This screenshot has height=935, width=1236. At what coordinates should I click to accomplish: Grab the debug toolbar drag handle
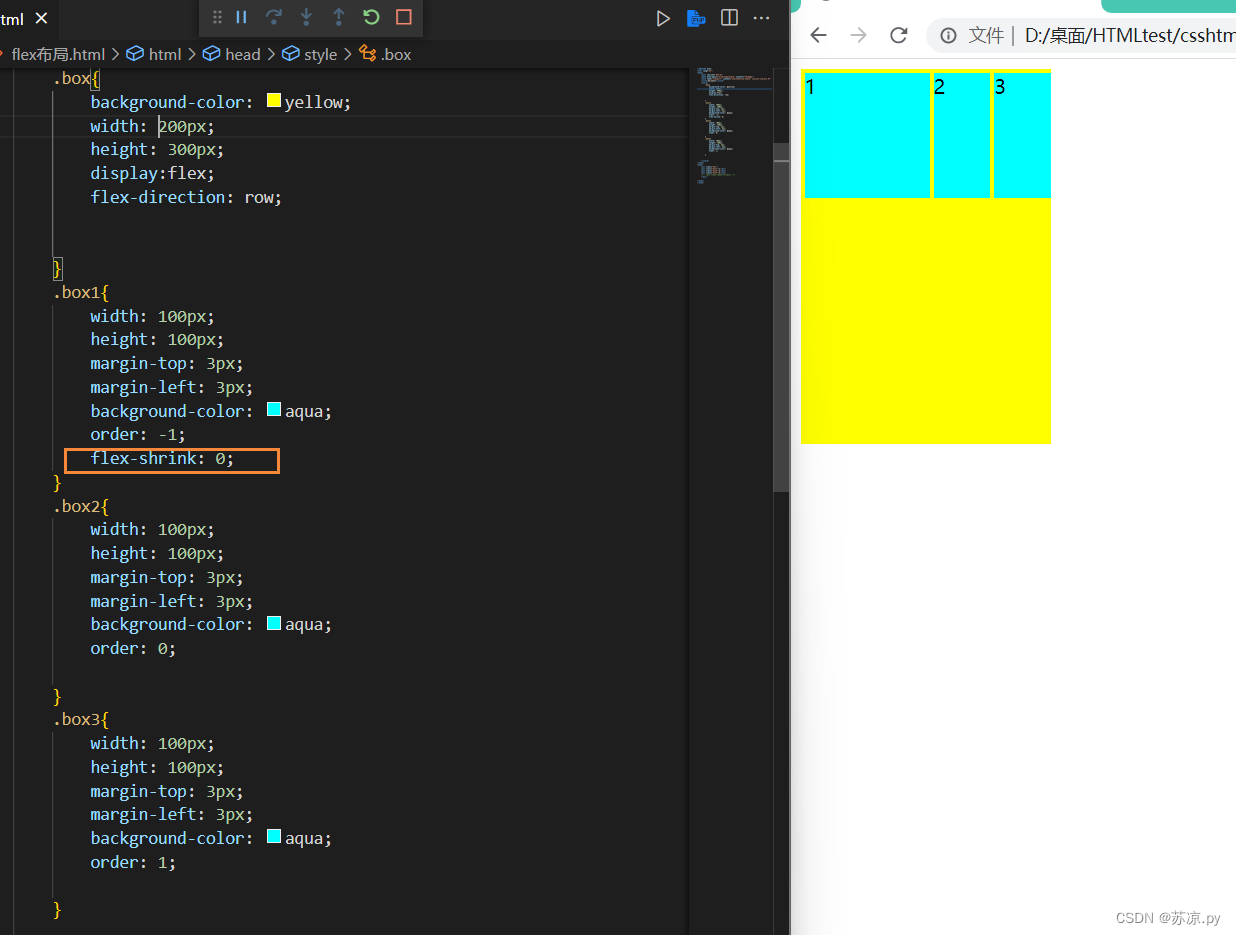217,17
